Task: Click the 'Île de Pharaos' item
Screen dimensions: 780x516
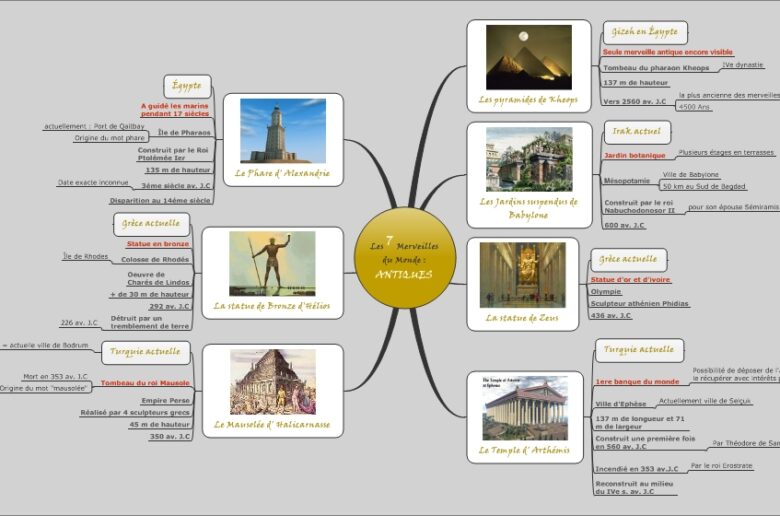Action: (184, 132)
